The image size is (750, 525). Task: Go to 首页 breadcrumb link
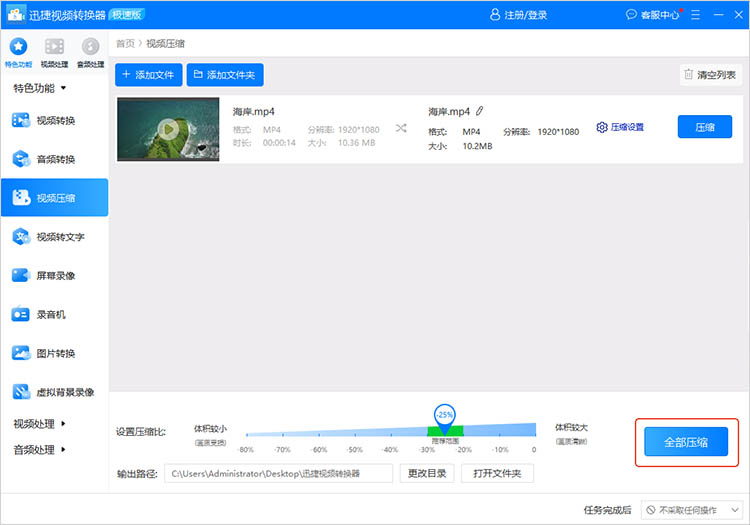(x=125, y=44)
